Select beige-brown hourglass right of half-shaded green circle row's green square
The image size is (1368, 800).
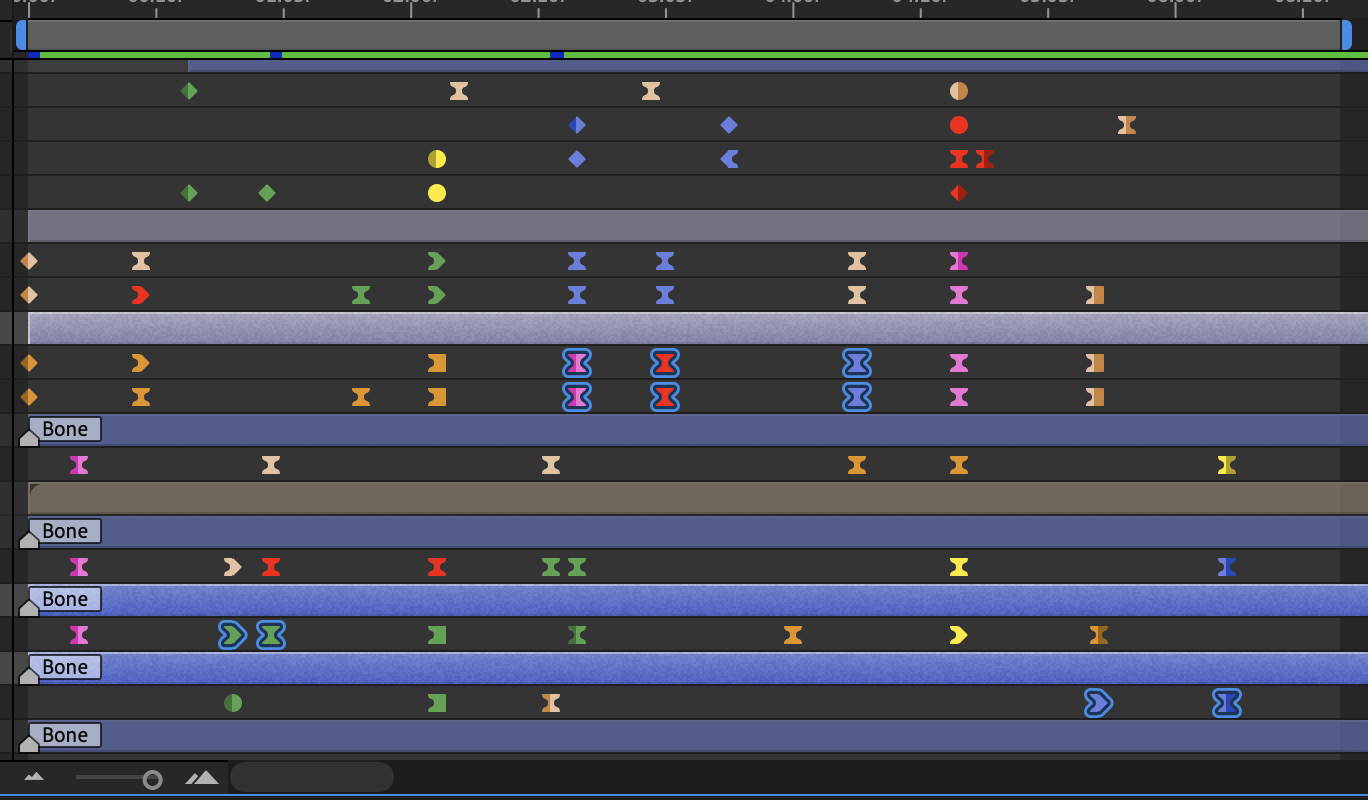coord(551,703)
